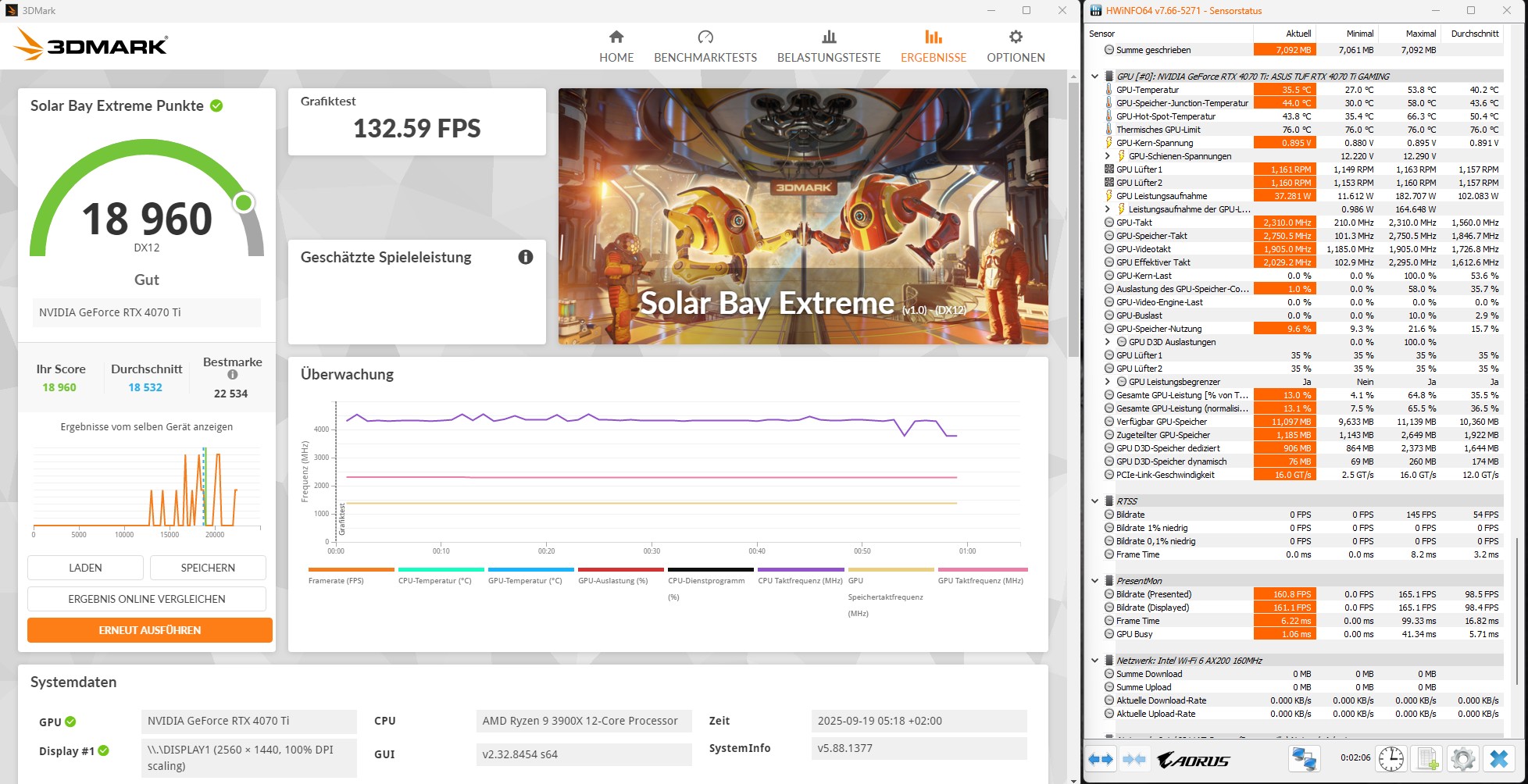
Task: Click the clock icon for GPU-Takt row
Action: [1109, 223]
